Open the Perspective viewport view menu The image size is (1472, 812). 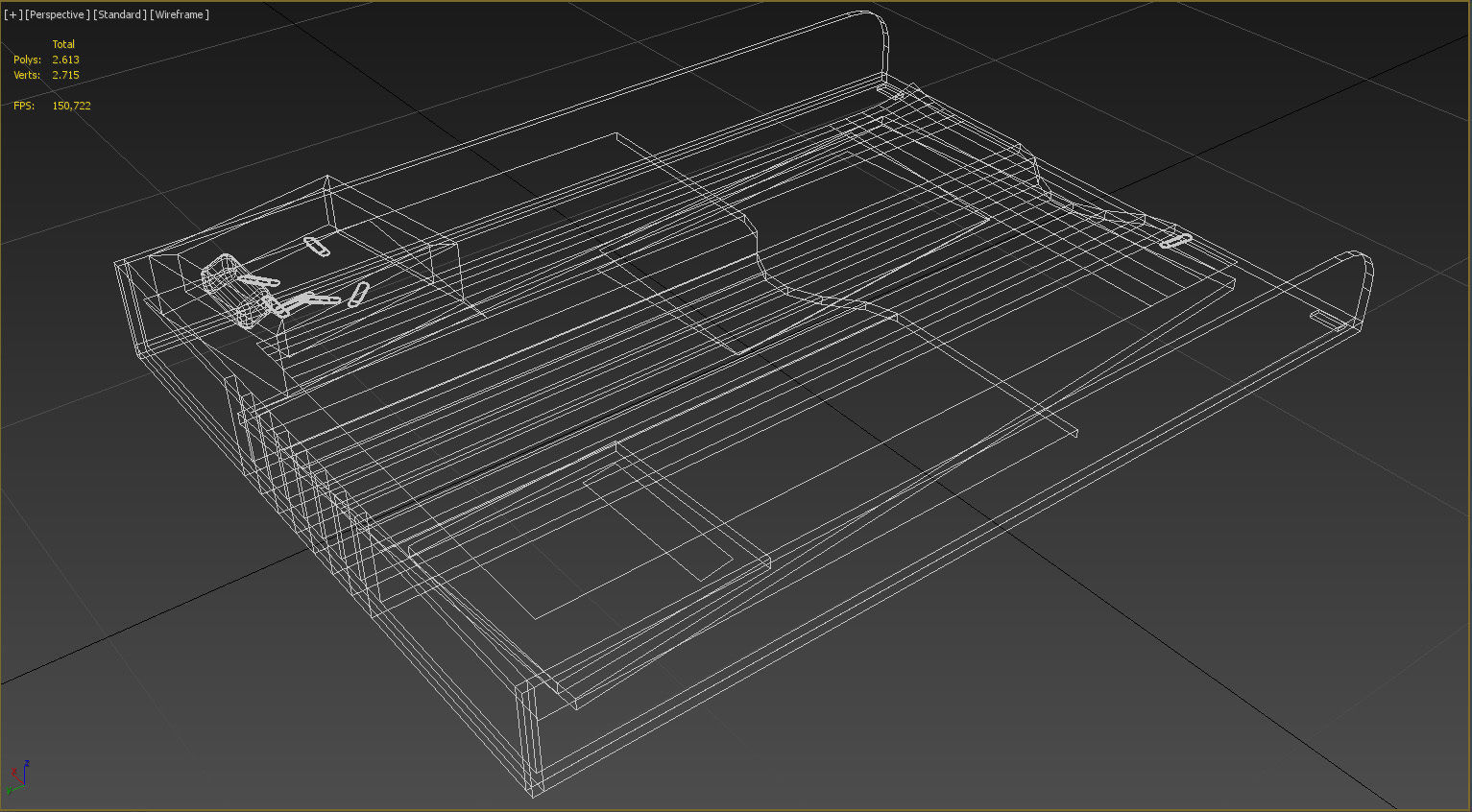click(58, 14)
